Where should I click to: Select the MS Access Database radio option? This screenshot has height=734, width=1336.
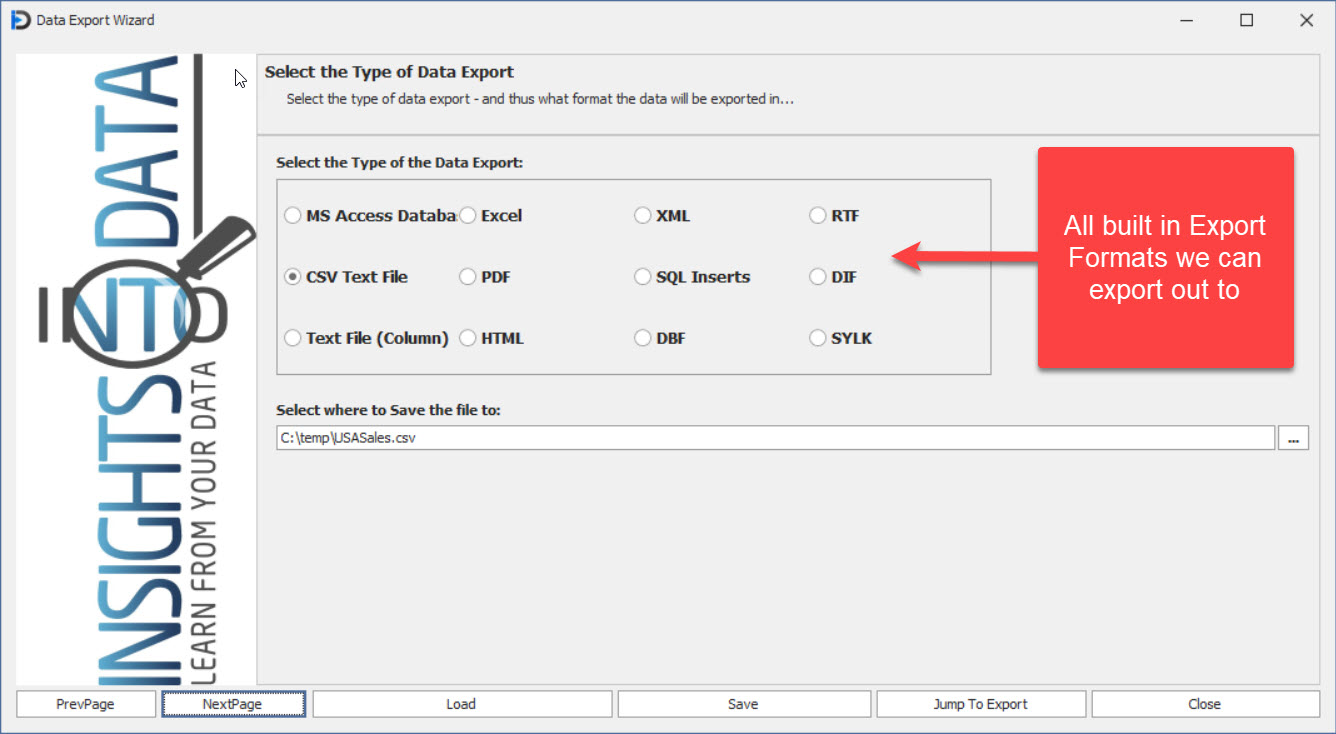pos(293,216)
